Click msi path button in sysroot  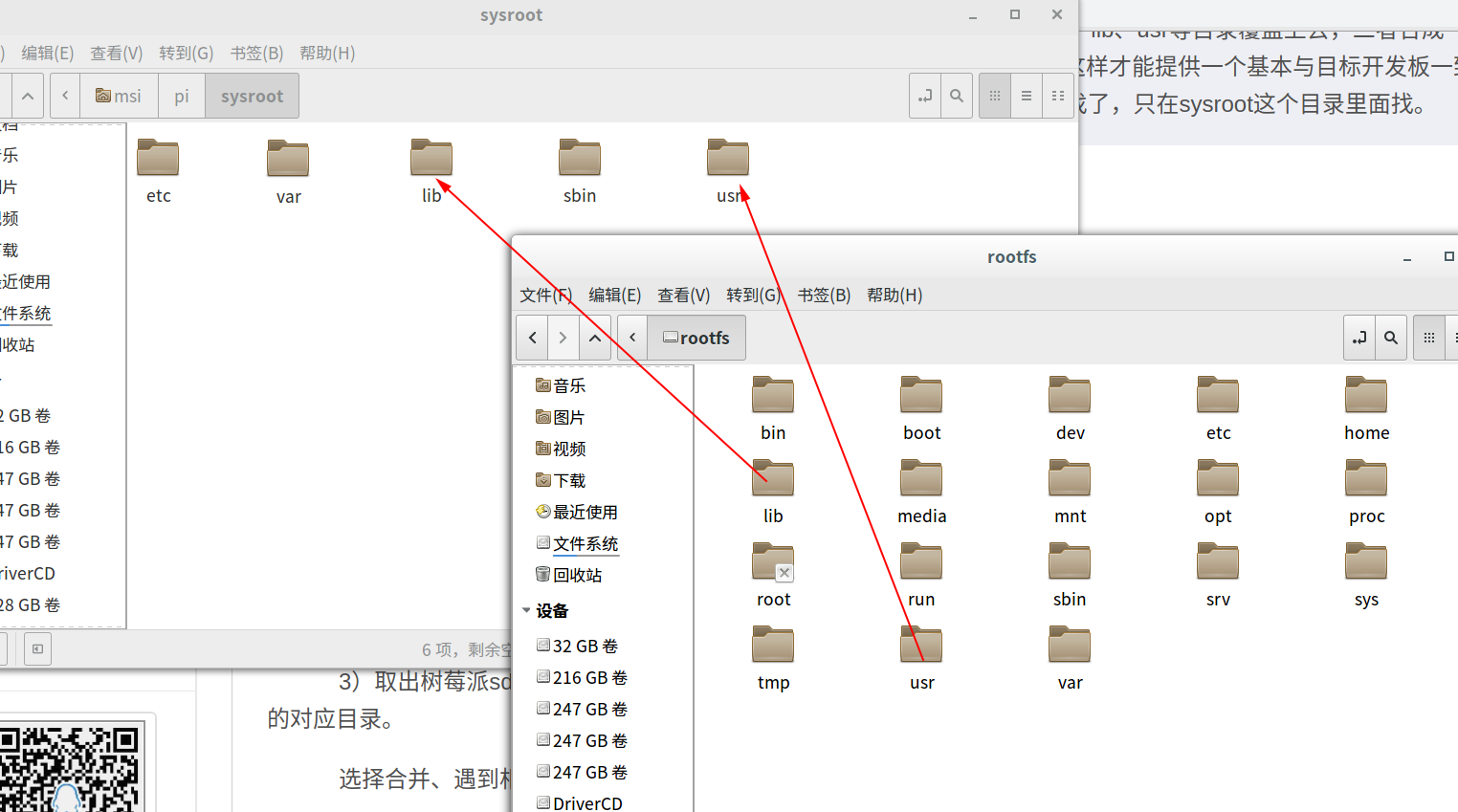[119, 96]
